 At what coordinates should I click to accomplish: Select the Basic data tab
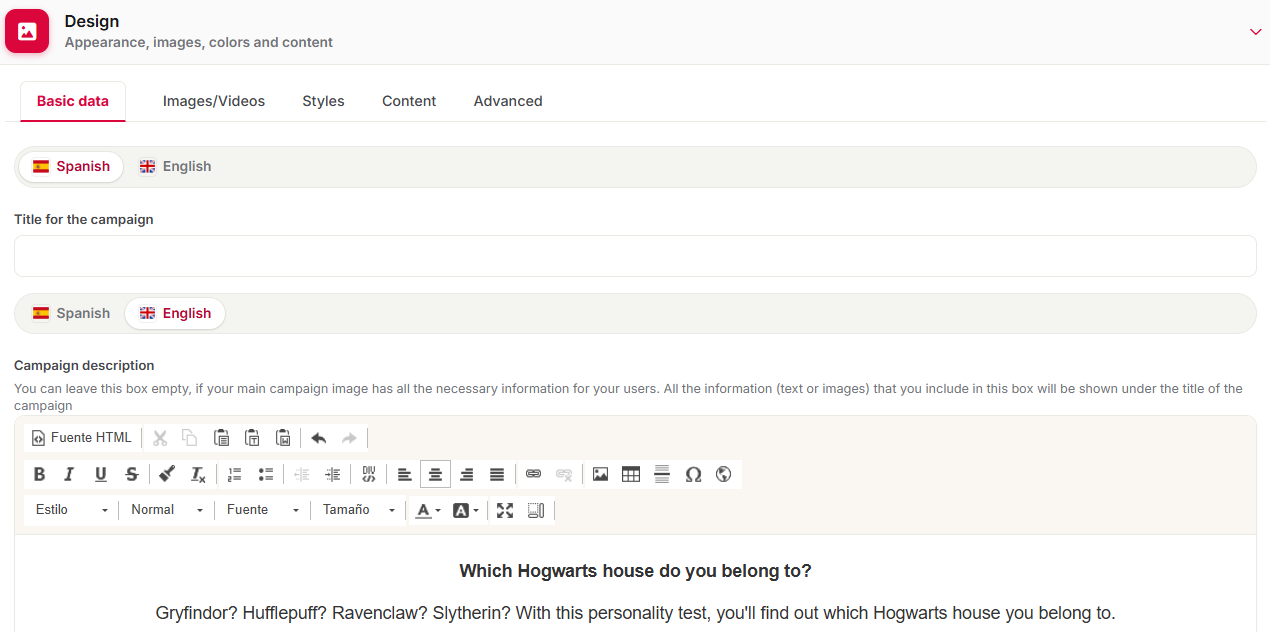coord(73,101)
